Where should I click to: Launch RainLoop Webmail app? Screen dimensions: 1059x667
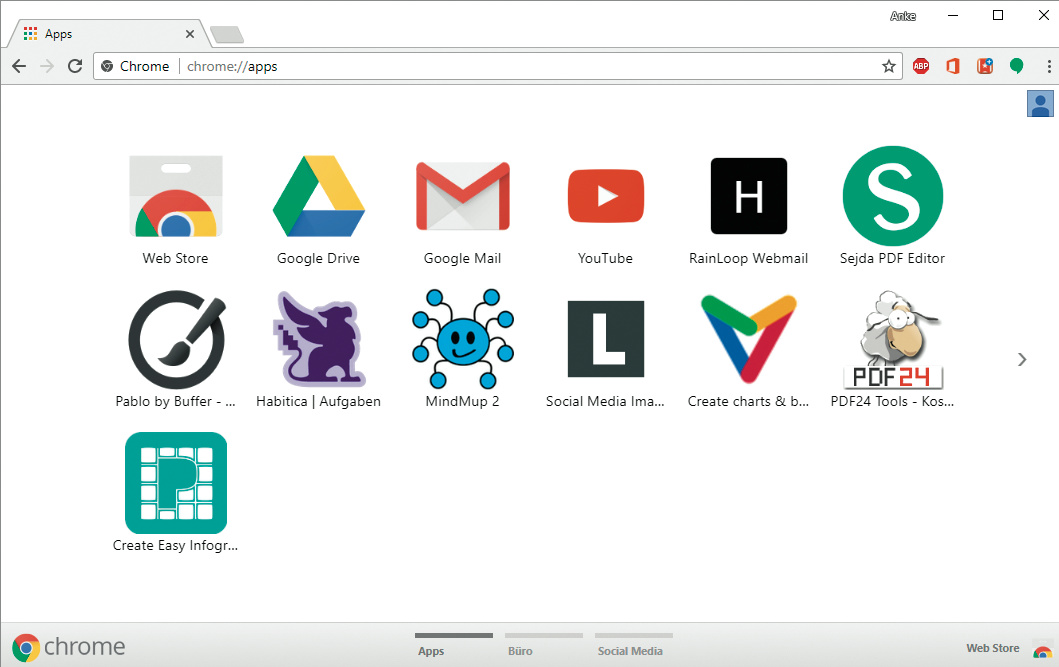tap(748, 197)
